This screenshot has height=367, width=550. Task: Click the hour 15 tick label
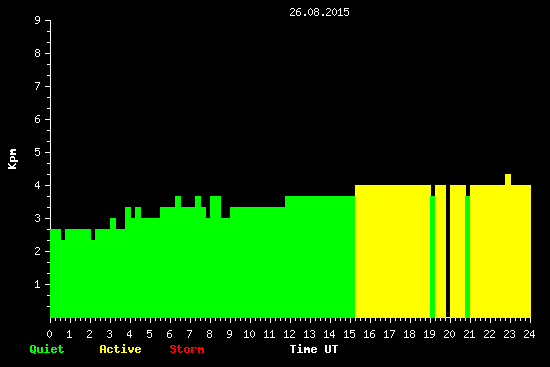click(349, 334)
